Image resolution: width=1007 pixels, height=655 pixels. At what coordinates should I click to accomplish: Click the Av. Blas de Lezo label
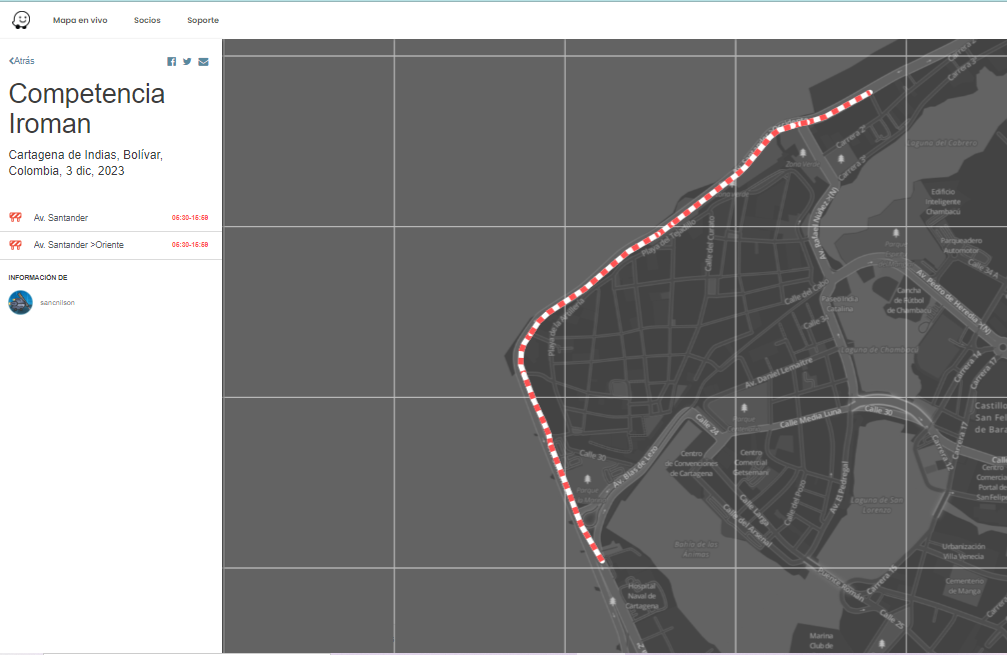point(635,466)
